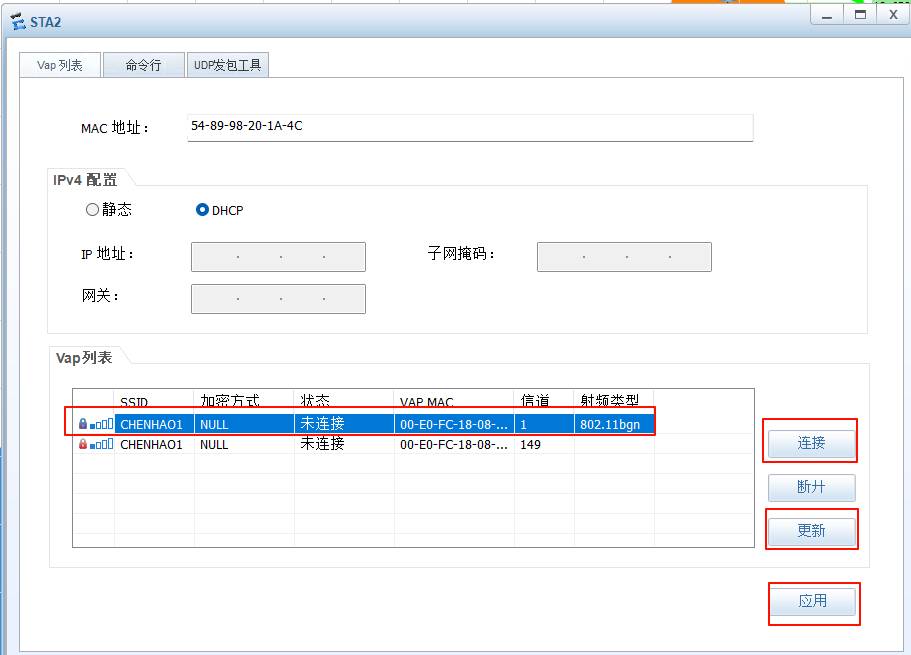911x655 pixels.
Task: Click the 连接 button
Action: point(812,443)
